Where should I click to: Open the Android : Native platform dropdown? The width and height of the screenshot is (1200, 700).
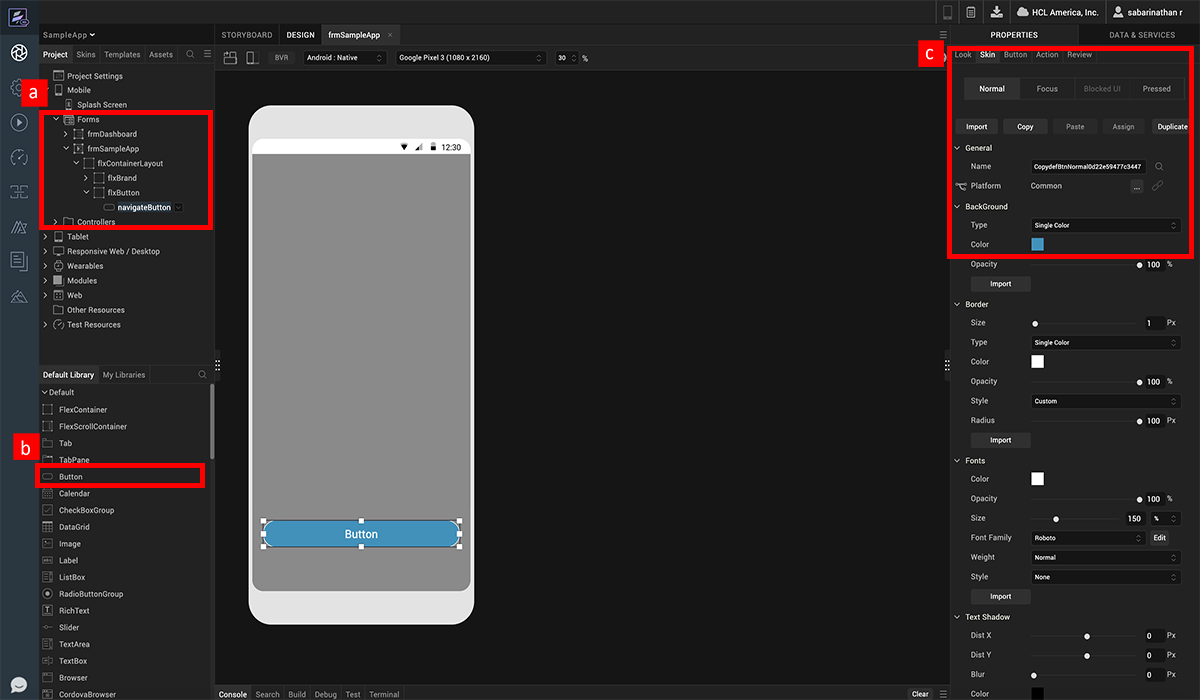coord(345,58)
